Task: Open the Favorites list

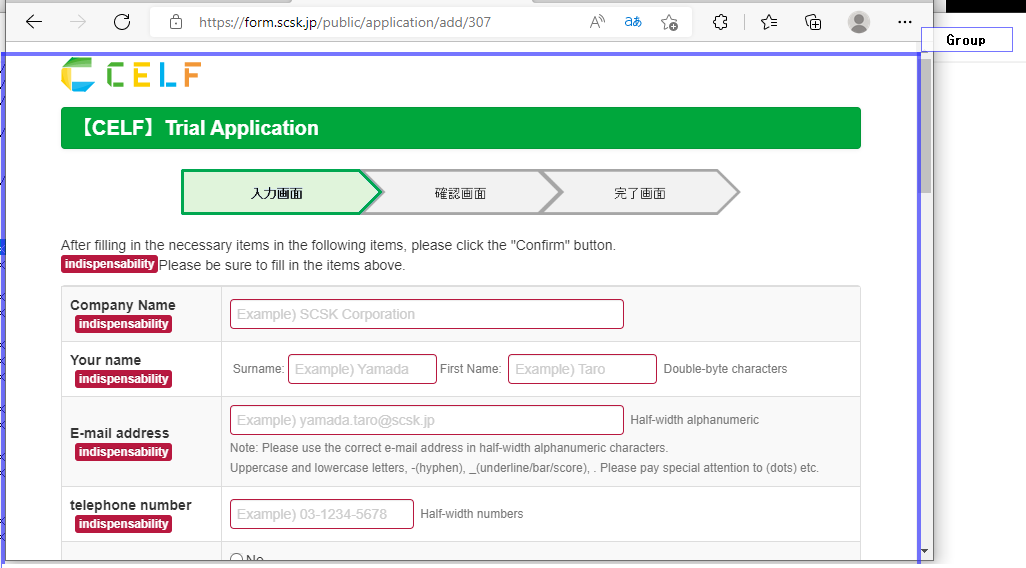Action: coord(769,22)
